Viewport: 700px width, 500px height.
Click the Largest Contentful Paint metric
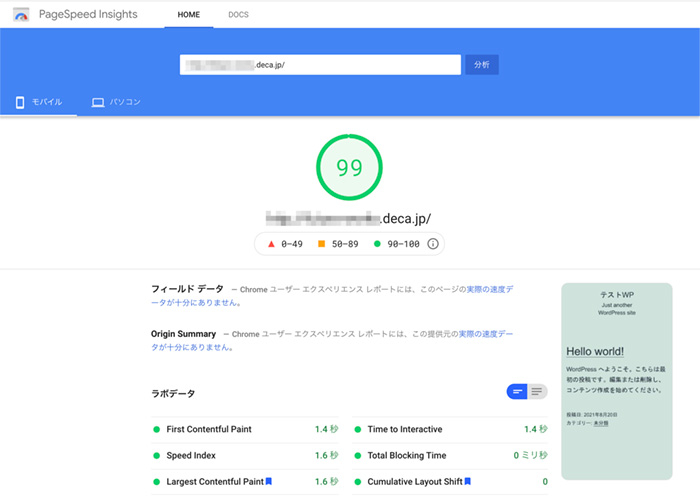tap(245, 482)
